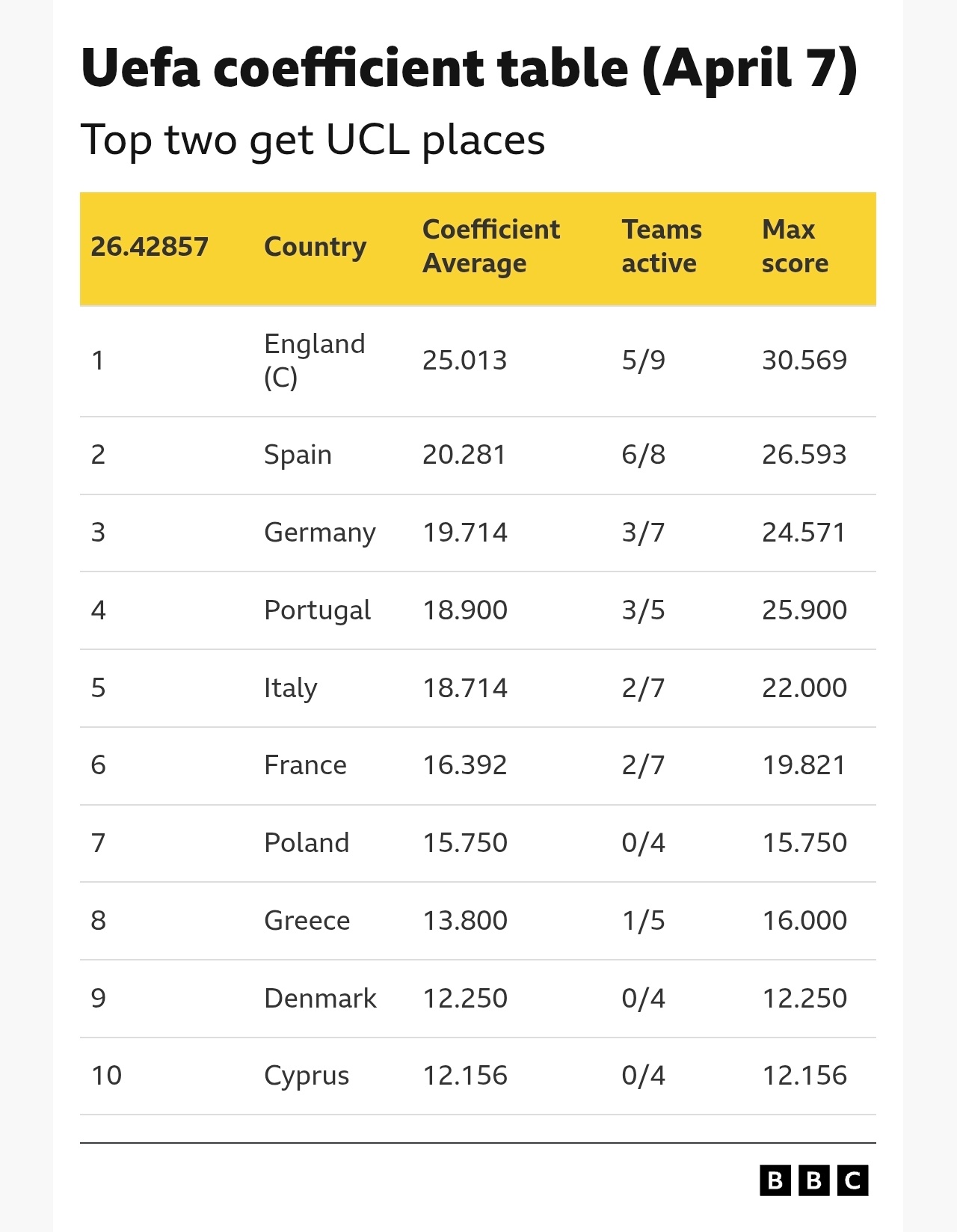The height and width of the screenshot is (1232, 957).
Task: Click the Country column header
Action: pos(315,246)
